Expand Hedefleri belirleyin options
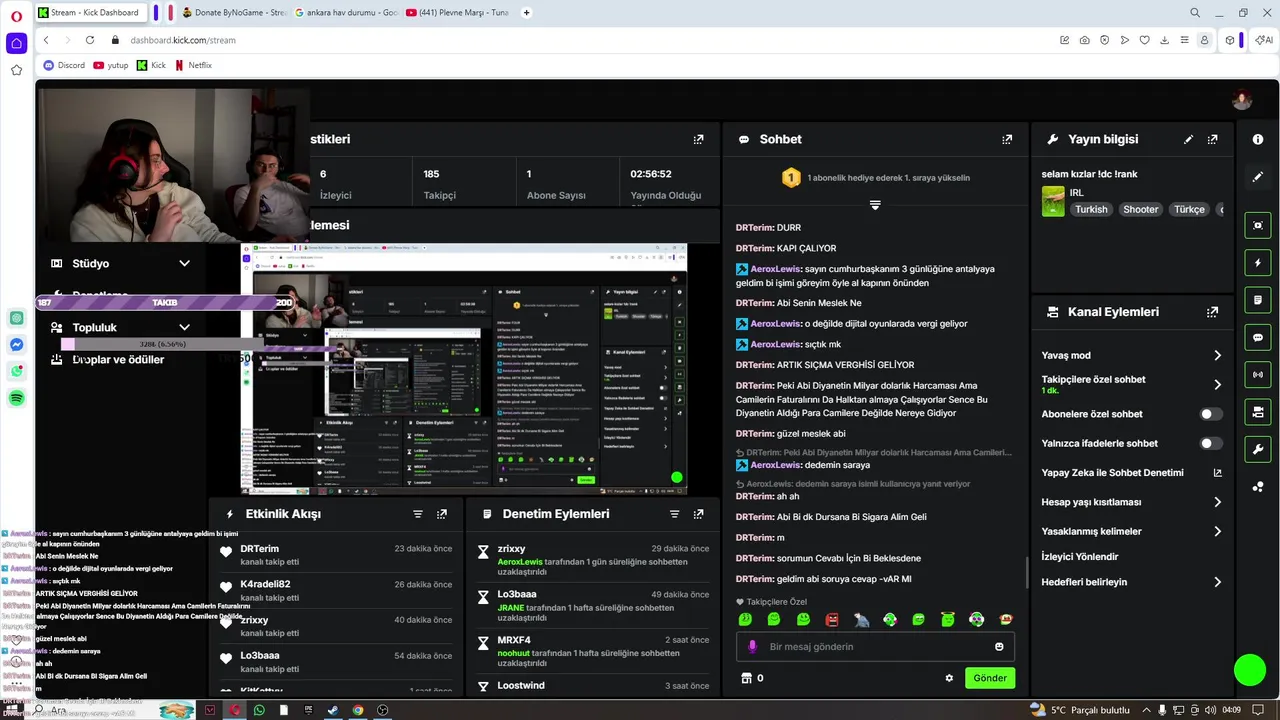This screenshot has width=1280, height=720. pos(1217,582)
